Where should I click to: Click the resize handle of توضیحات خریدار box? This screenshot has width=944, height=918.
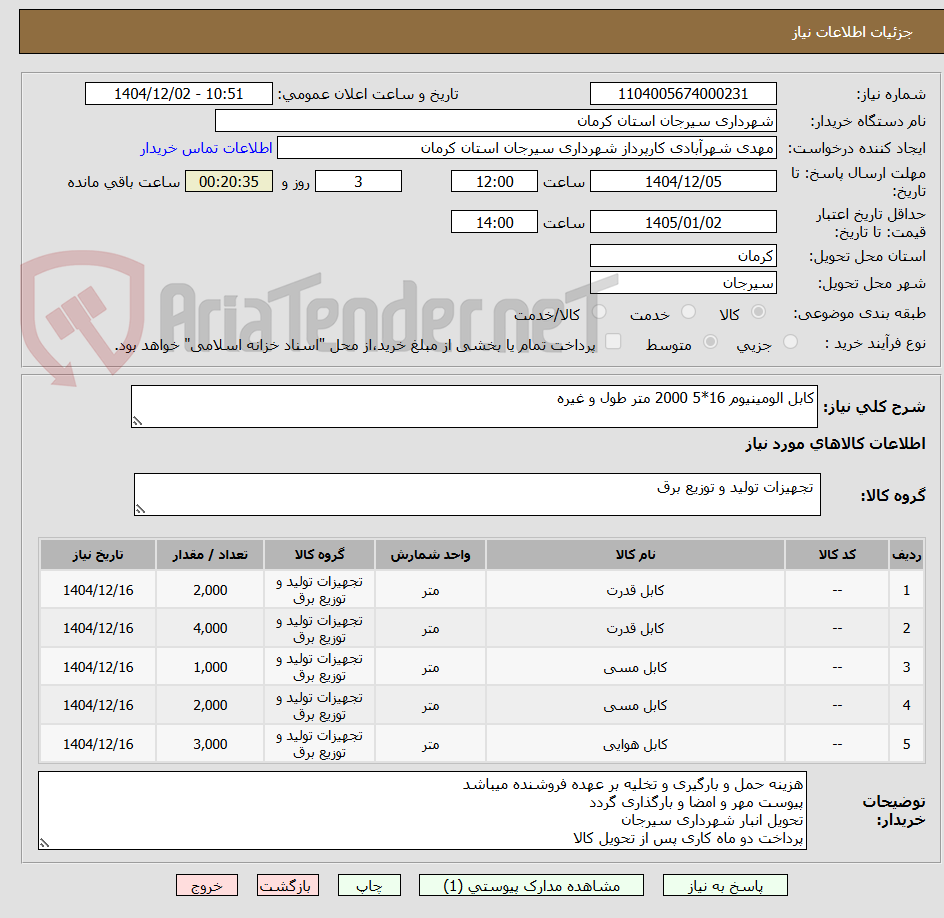(45, 843)
